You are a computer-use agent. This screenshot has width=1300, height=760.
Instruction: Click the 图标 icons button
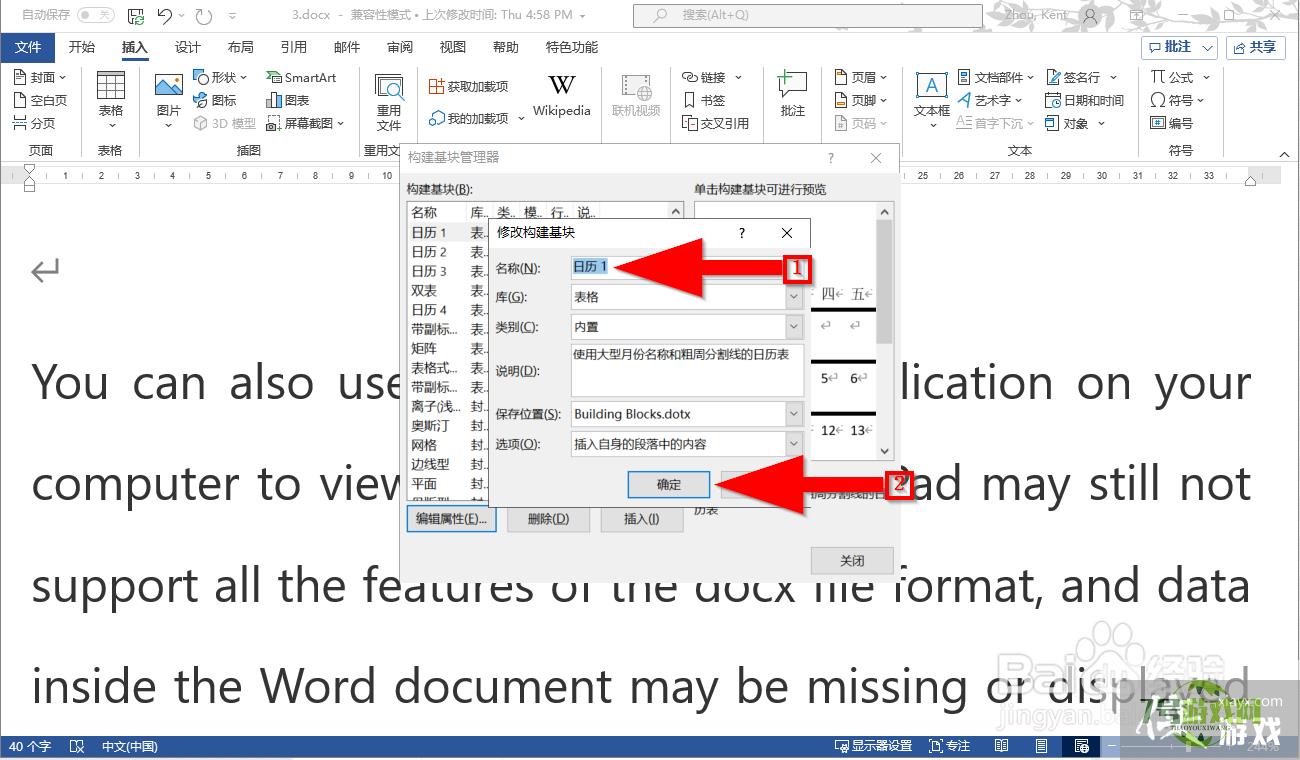(x=215, y=100)
